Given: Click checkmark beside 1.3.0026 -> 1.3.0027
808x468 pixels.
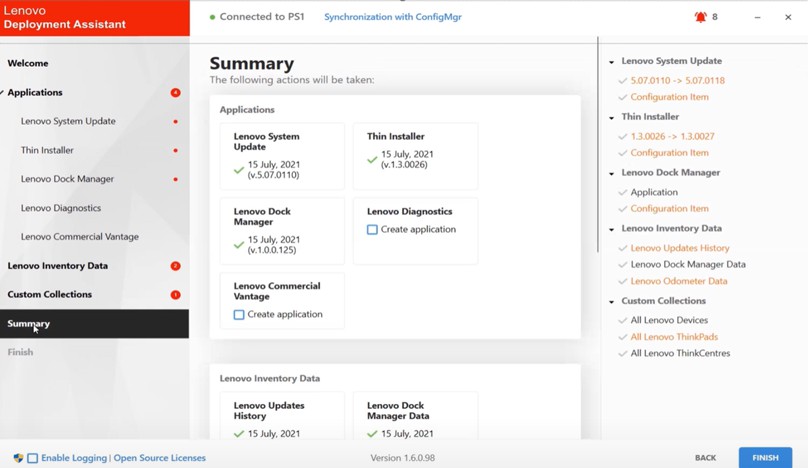Looking at the screenshot, I should (622, 137).
